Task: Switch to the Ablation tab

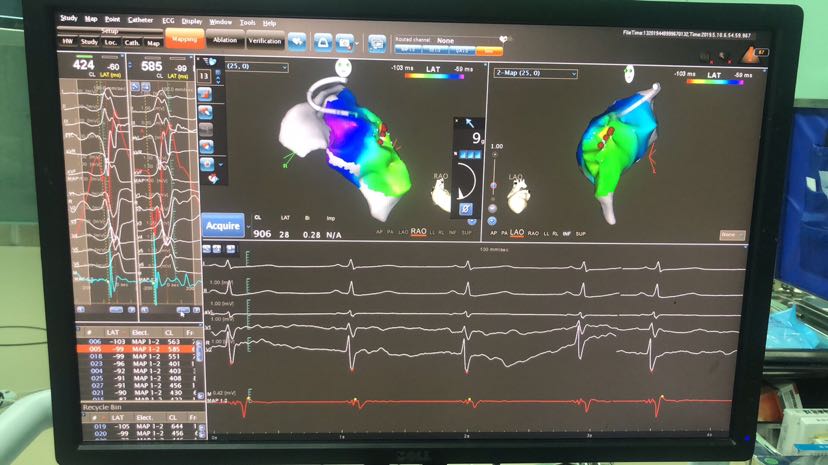Action: tap(225, 40)
